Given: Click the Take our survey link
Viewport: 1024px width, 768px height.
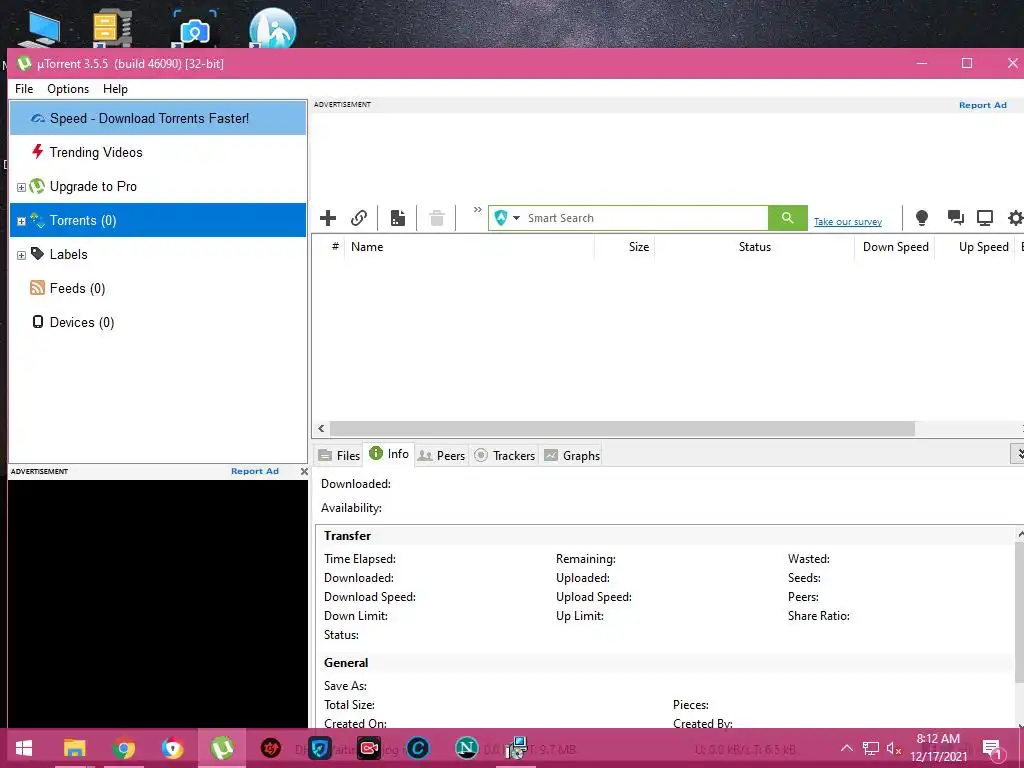Looking at the screenshot, I should (x=848, y=222).
